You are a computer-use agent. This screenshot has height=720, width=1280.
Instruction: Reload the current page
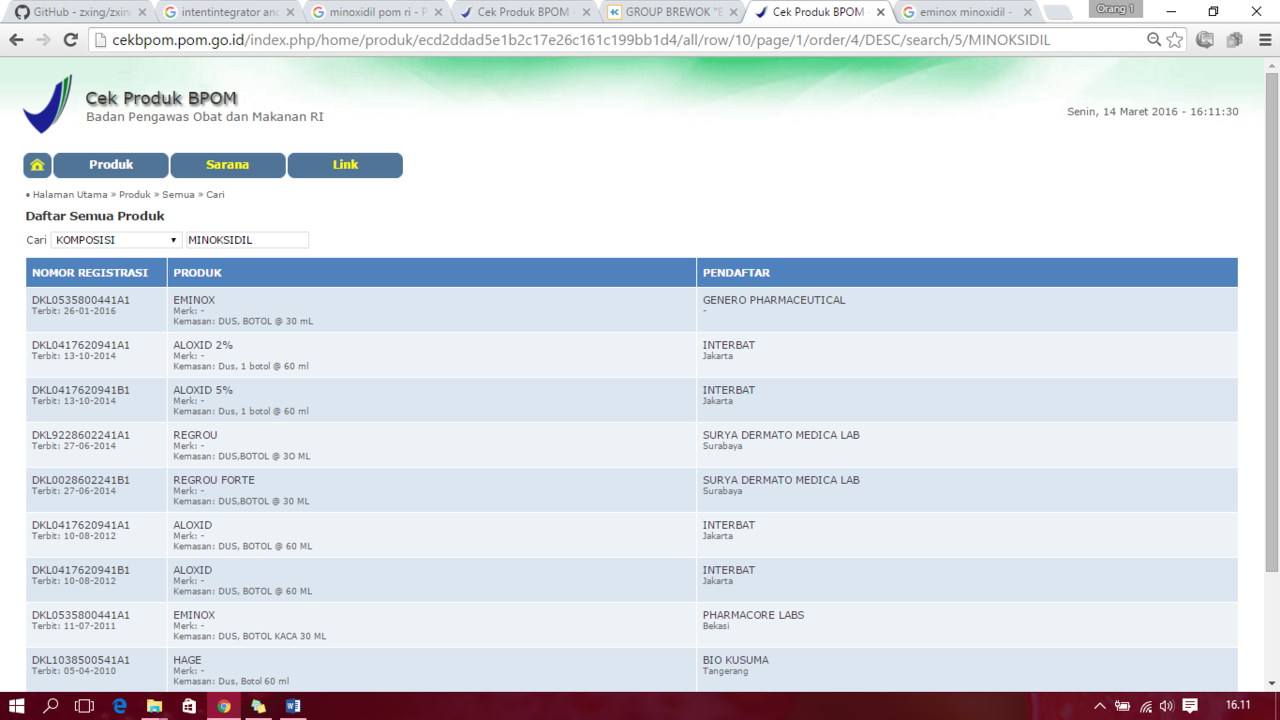[x=70, y=40]
